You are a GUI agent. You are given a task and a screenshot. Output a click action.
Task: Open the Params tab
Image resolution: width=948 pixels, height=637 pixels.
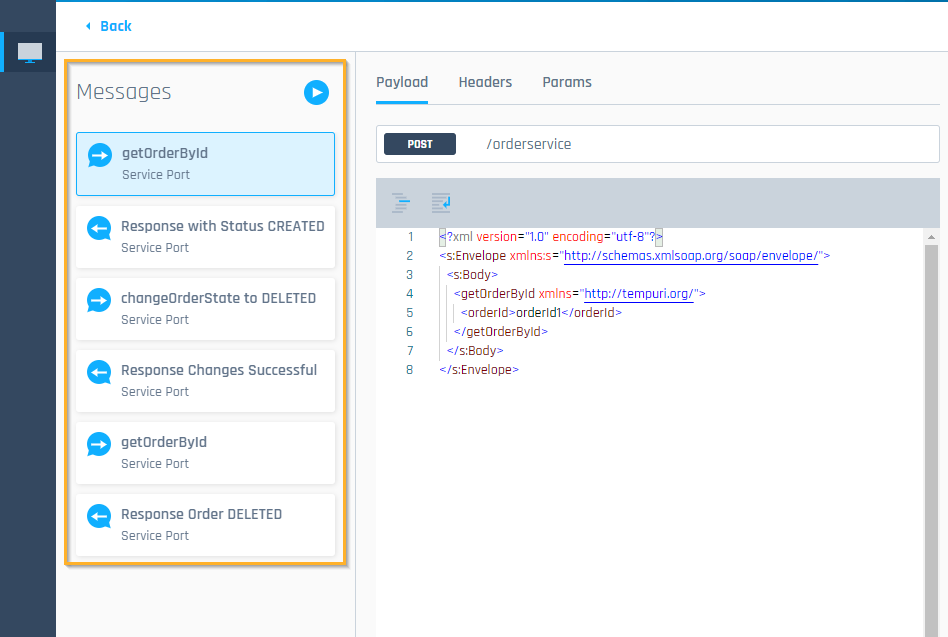567,82
